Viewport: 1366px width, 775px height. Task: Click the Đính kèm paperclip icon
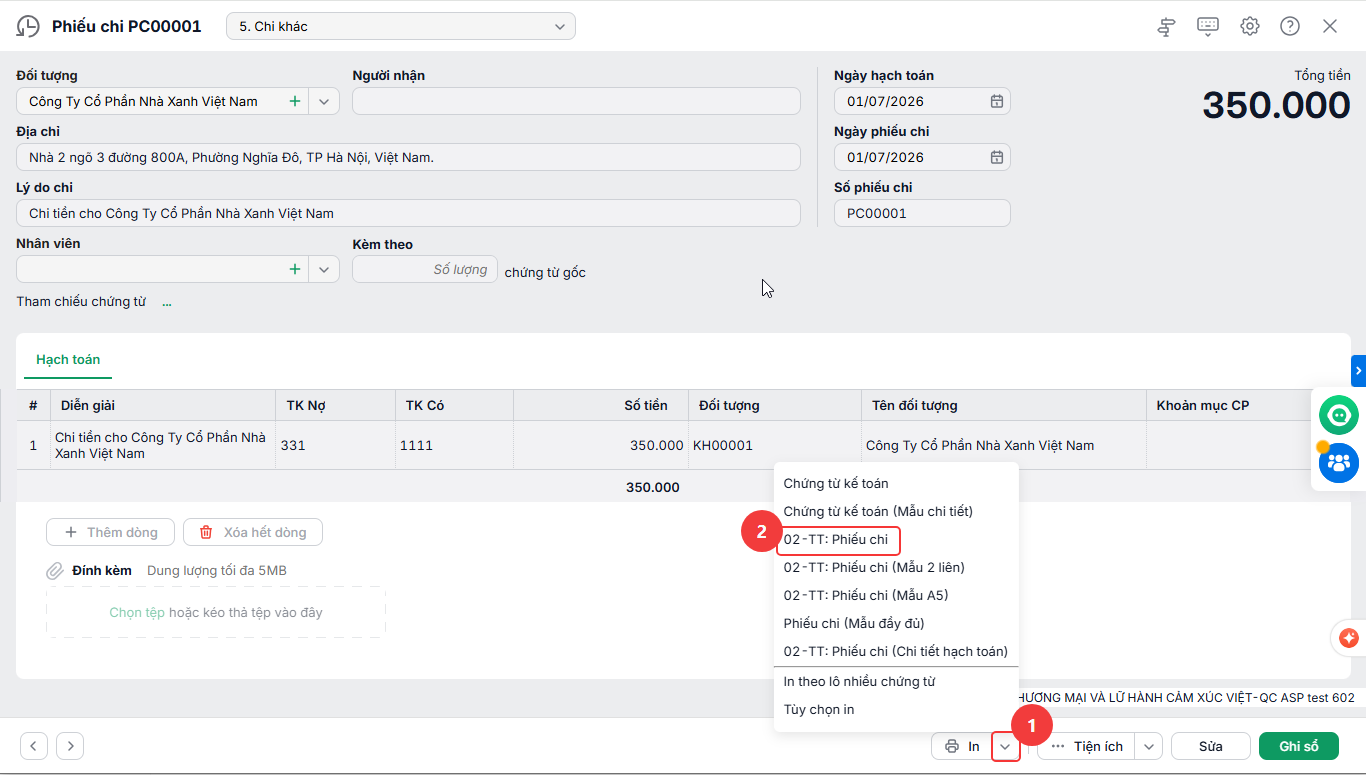pyautogui.click(x=55, y=571)
